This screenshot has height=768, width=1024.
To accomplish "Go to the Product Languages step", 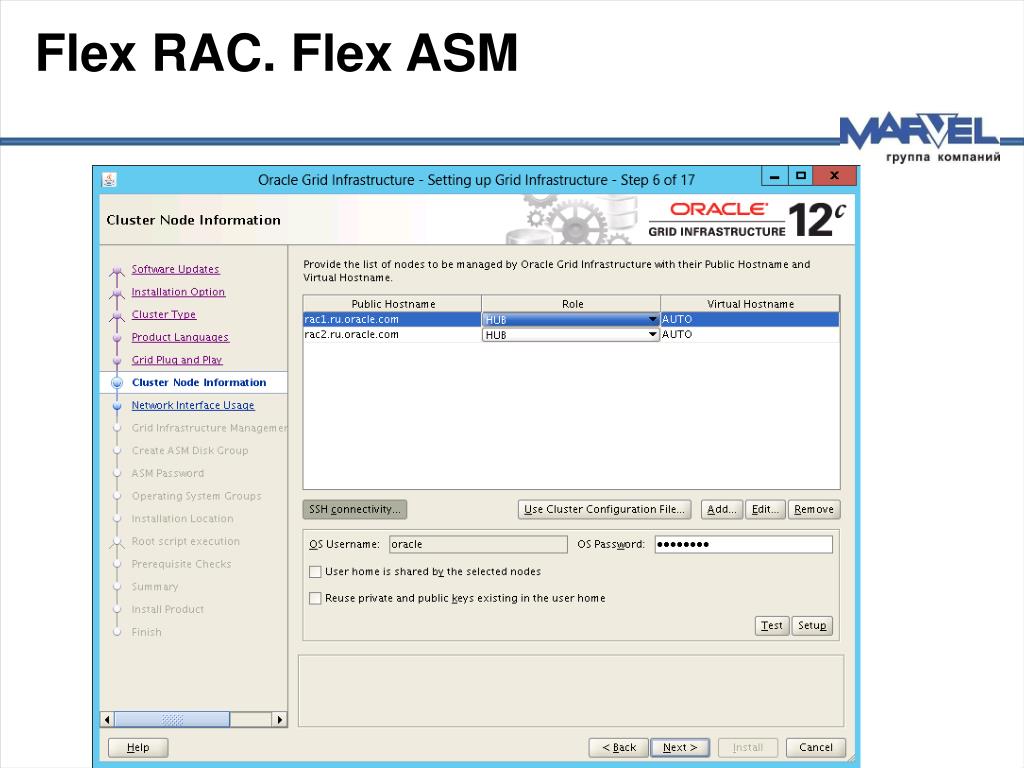I will [180, 337].
